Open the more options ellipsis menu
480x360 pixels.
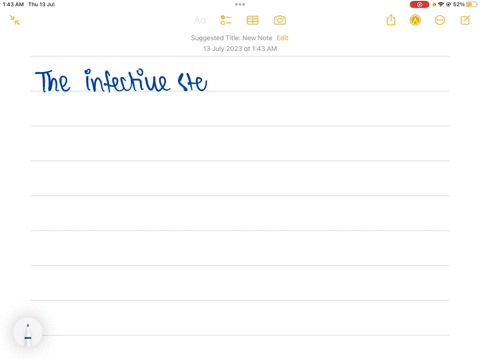coord(440,20)
